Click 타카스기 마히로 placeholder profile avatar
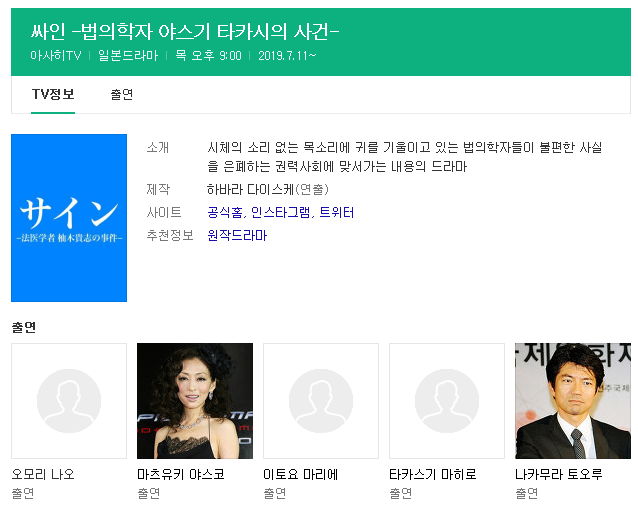The height and width of the screenshot is (507, 638). 447,401
